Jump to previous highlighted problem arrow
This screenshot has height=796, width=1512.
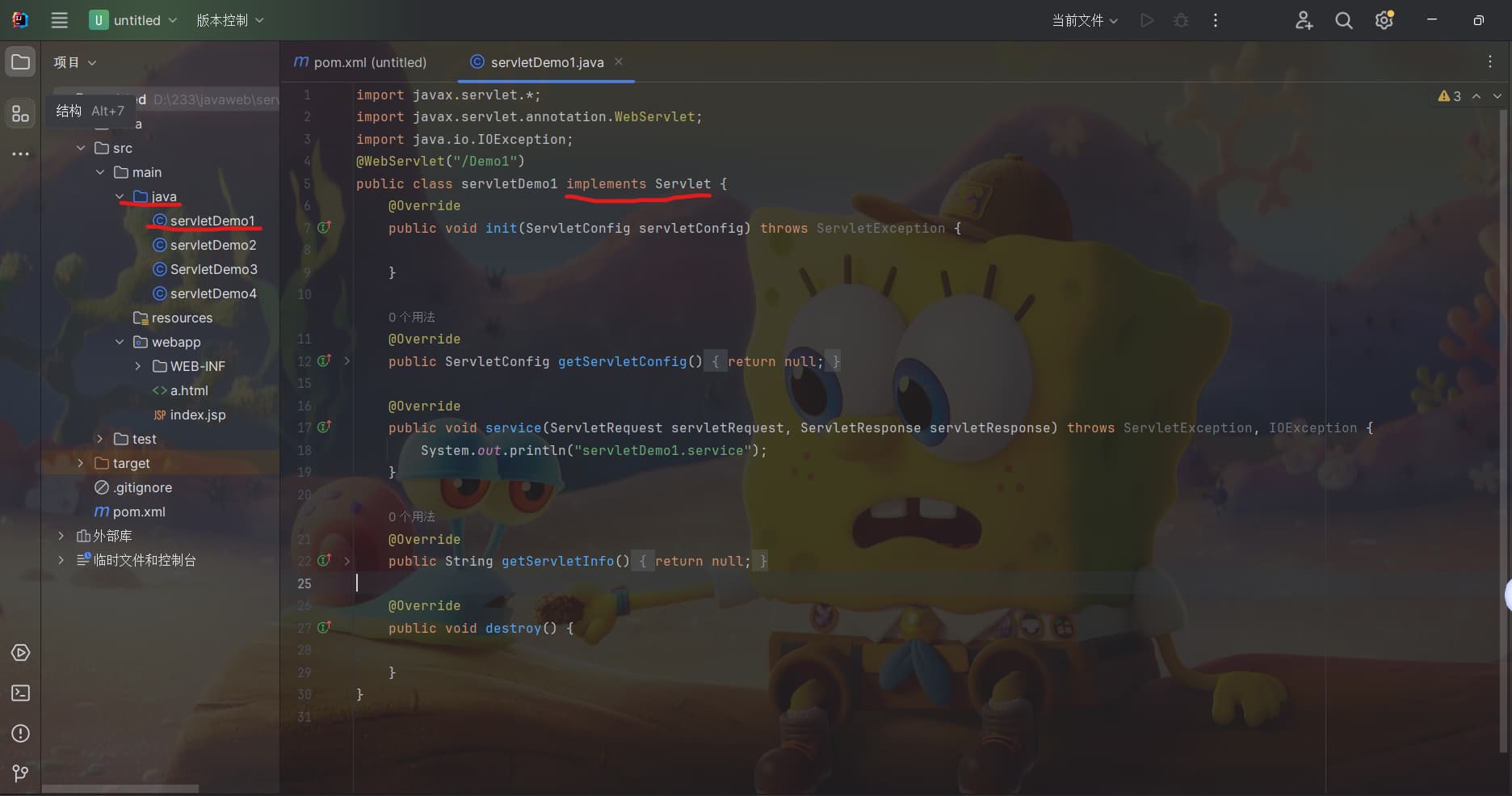pyautogui.click(x=1476, y=96)
